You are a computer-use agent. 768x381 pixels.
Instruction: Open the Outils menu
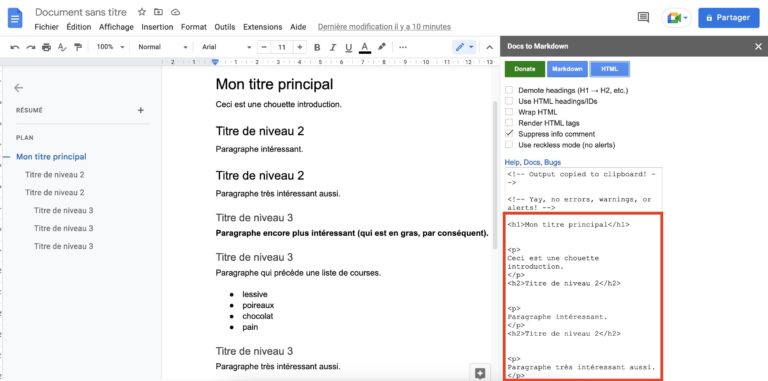click(x=225, y=27)
